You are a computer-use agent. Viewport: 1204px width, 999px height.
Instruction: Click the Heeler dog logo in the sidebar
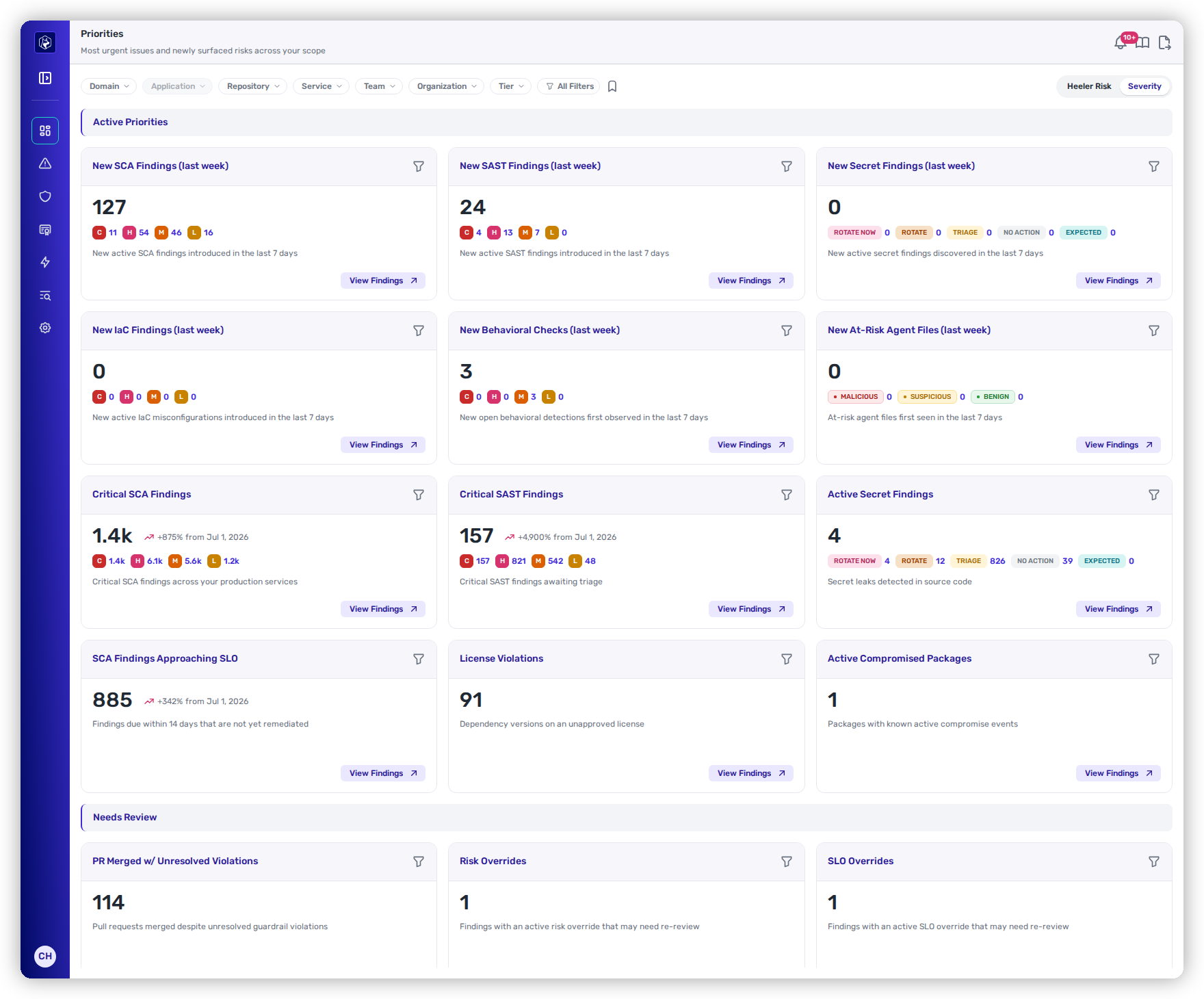(45, 42)
